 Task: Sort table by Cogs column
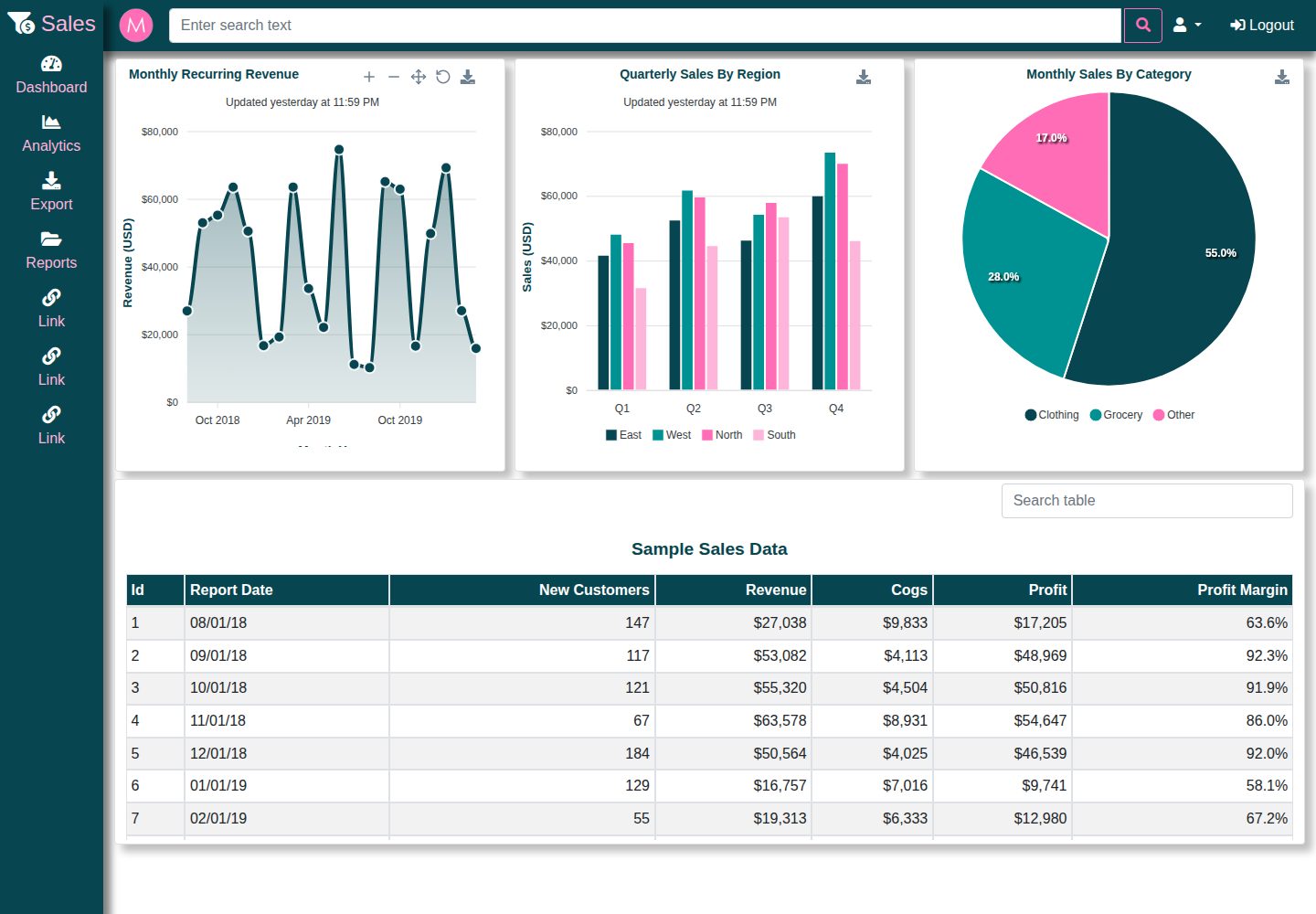coord(873,590)
